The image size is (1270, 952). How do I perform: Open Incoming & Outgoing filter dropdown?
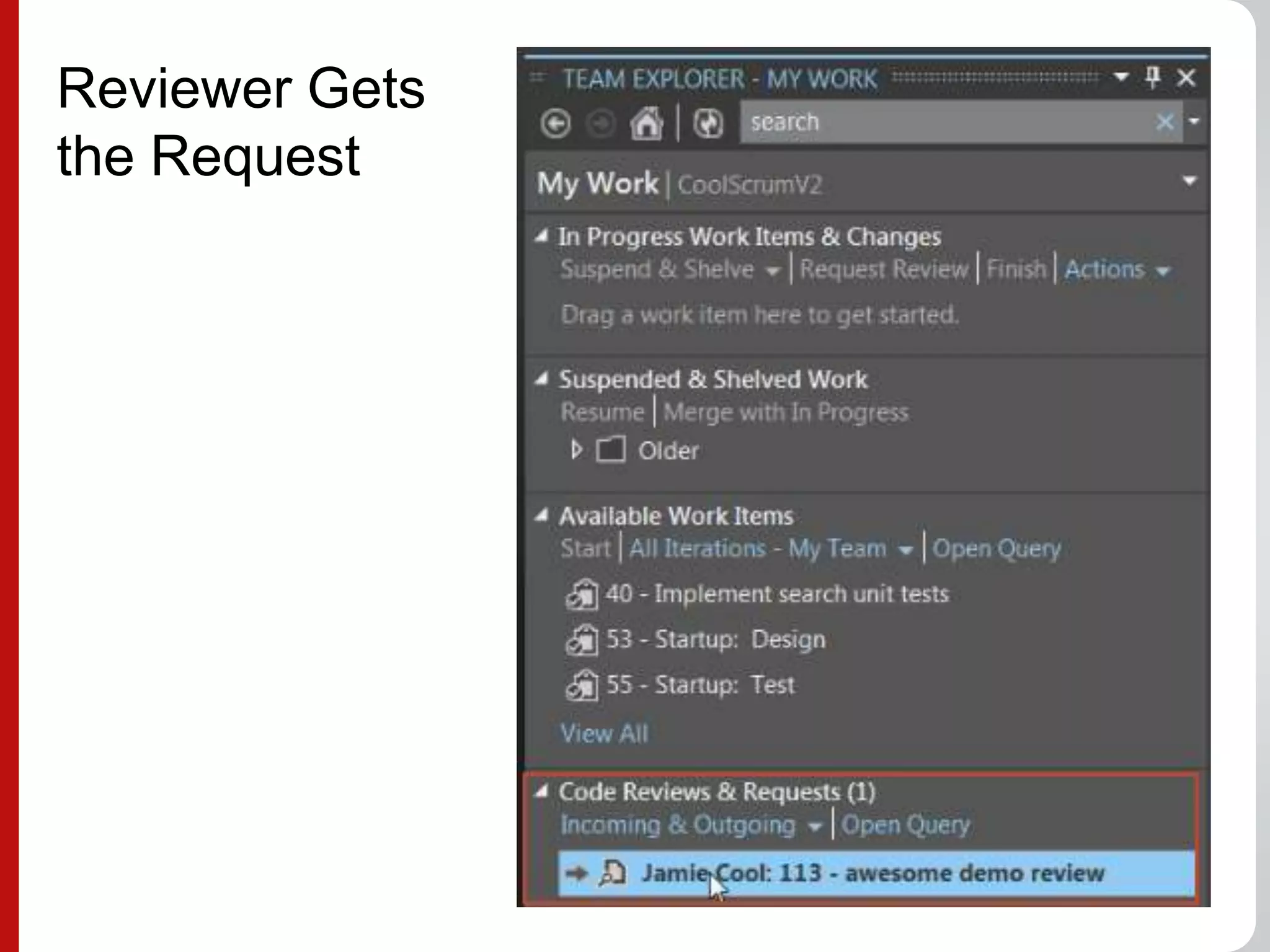(x=691, y=826)
